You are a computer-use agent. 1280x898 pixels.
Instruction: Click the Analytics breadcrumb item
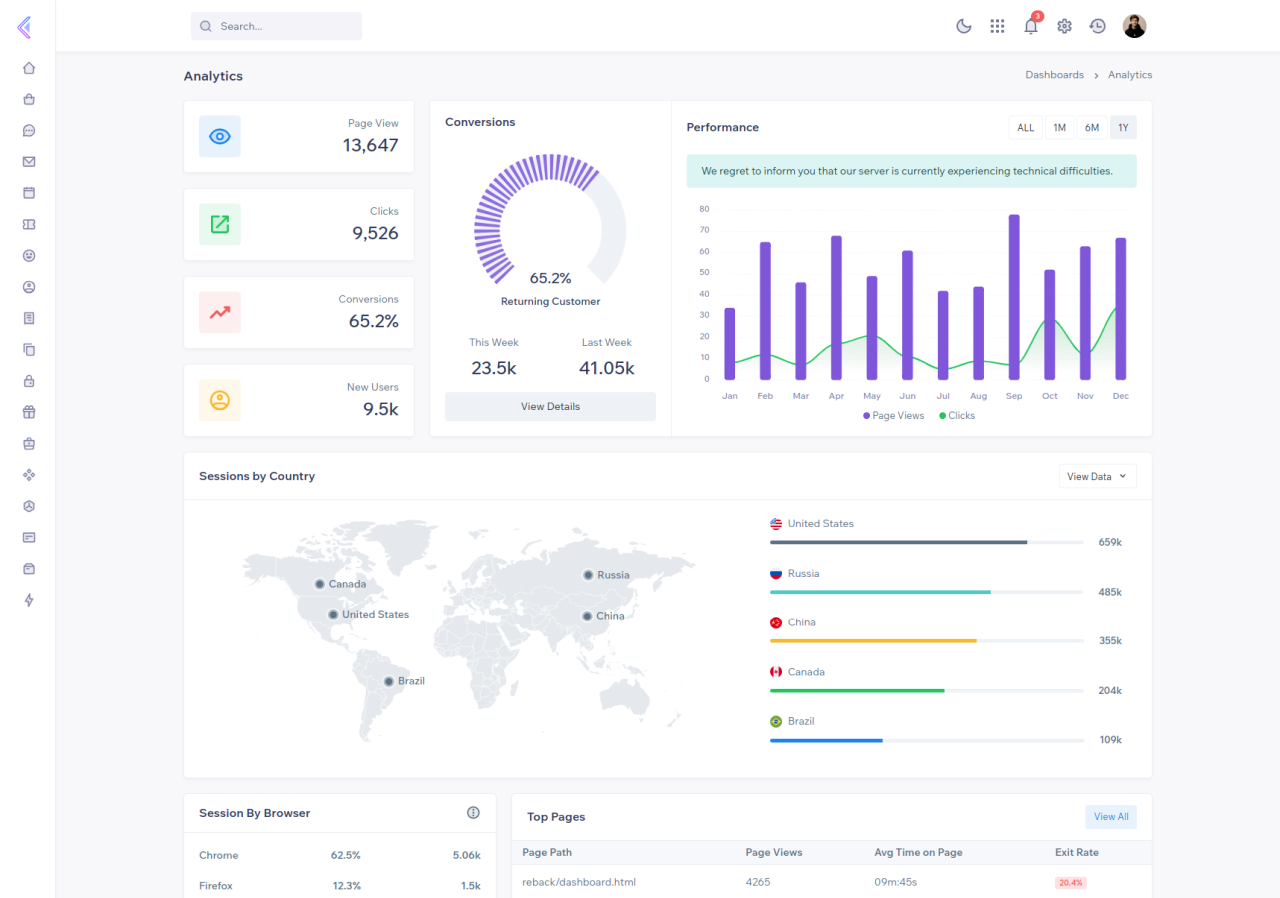coord(1130,75)
